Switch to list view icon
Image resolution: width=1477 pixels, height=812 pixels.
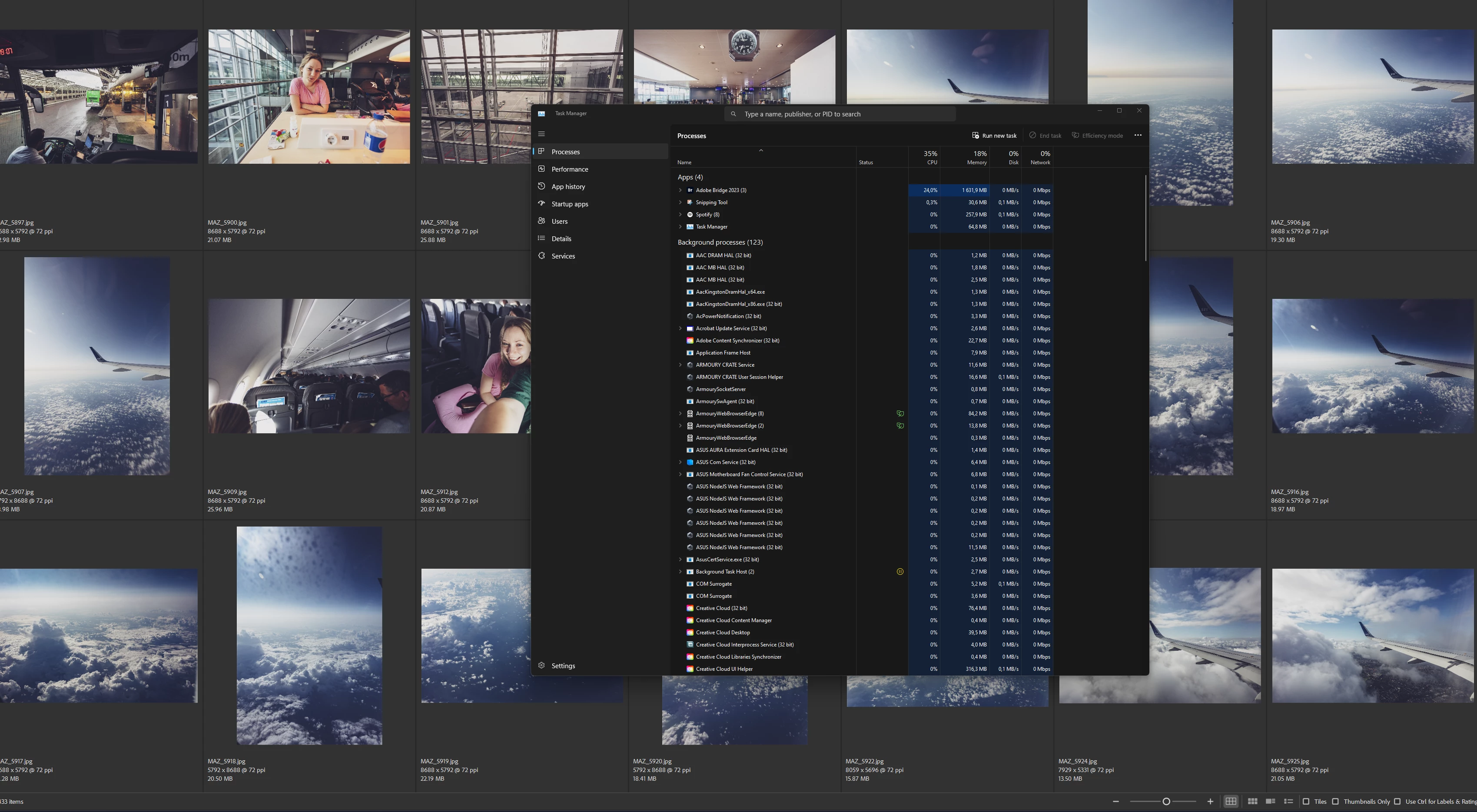click(1288, 802)
